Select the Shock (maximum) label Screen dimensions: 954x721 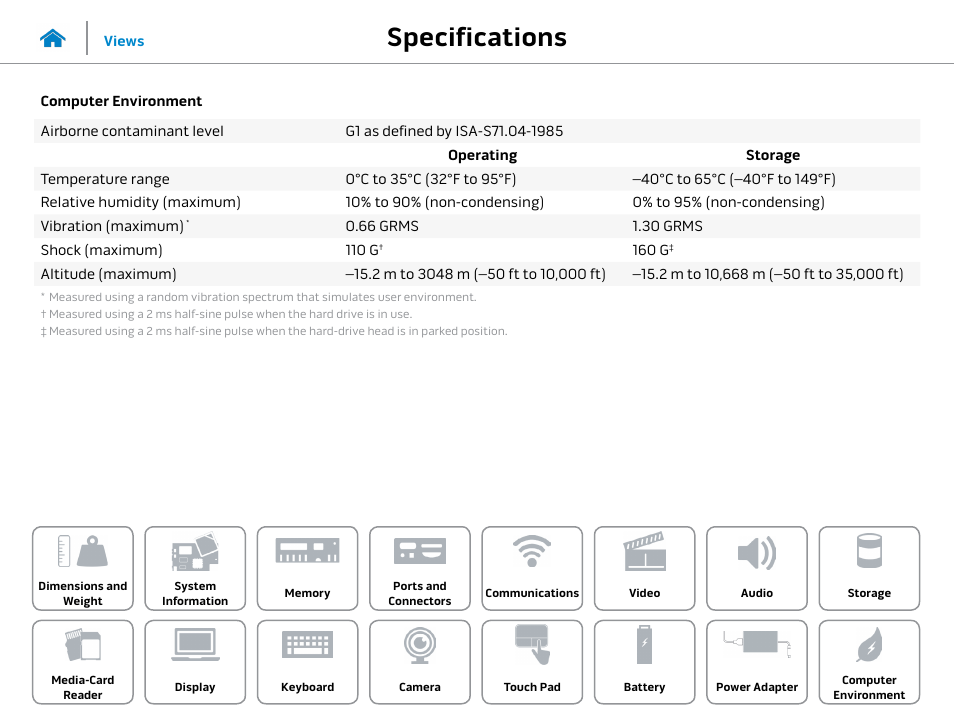[102, 250]
